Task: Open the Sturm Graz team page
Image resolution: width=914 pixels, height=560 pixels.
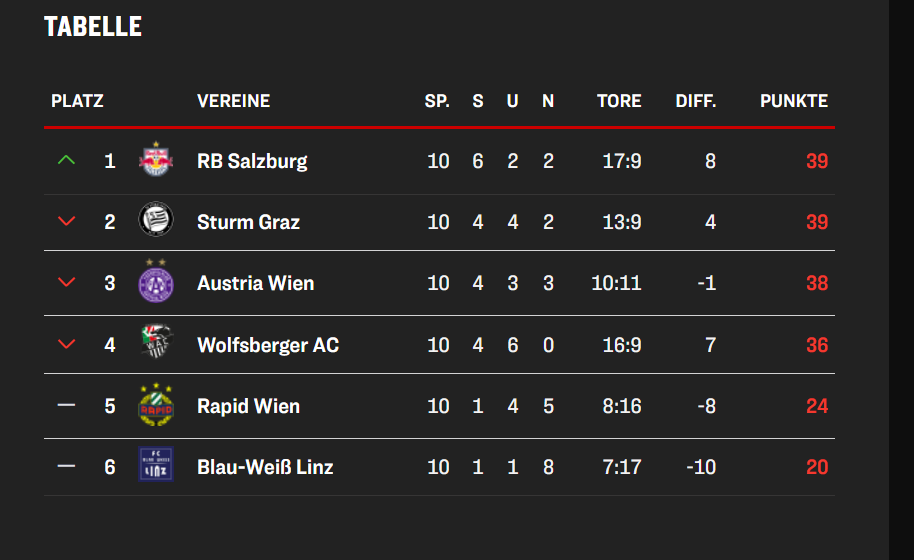Action: point(248,222)
